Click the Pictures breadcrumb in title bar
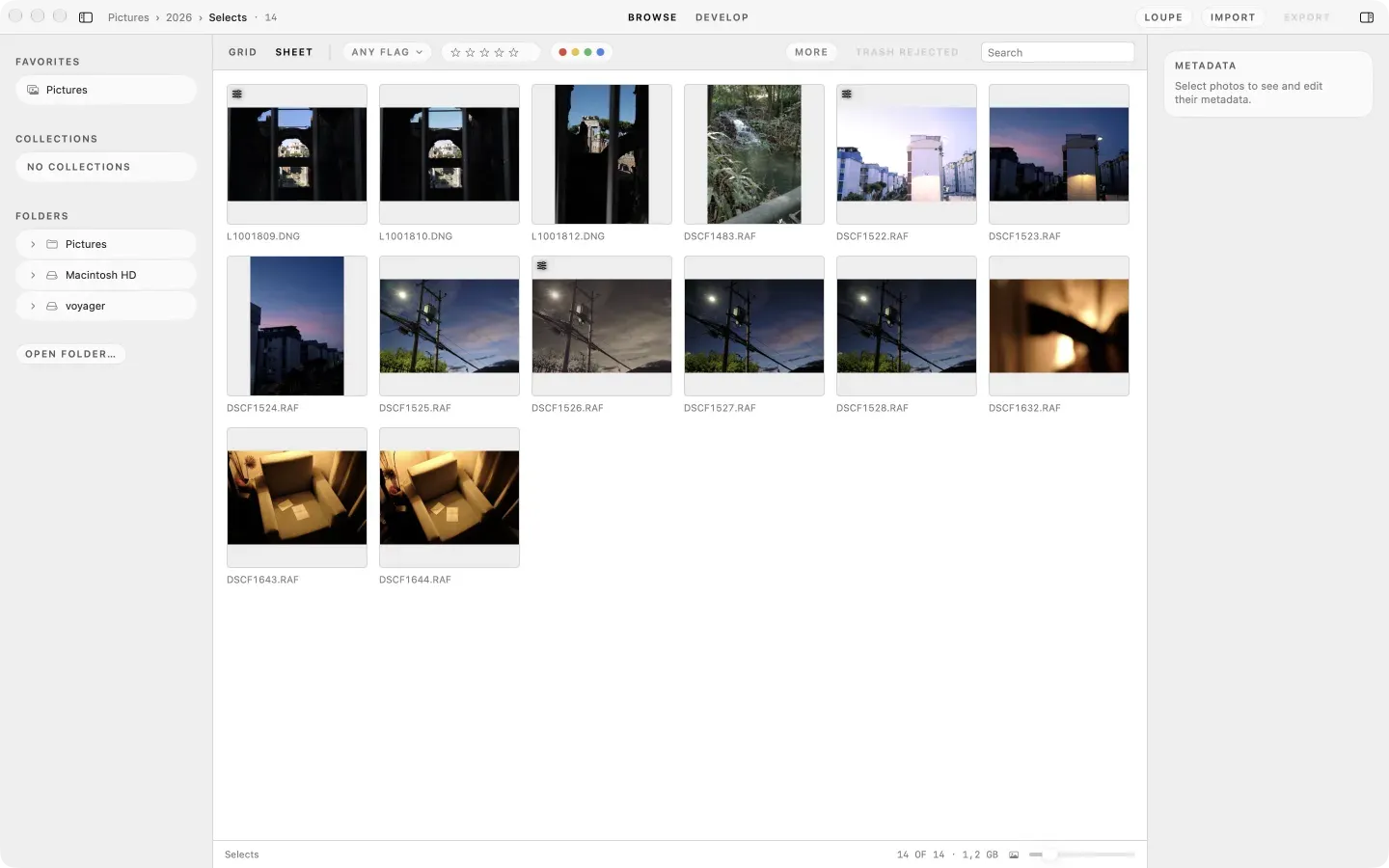Viewport: 1389px width, 868px height. [x=128, y=17]
